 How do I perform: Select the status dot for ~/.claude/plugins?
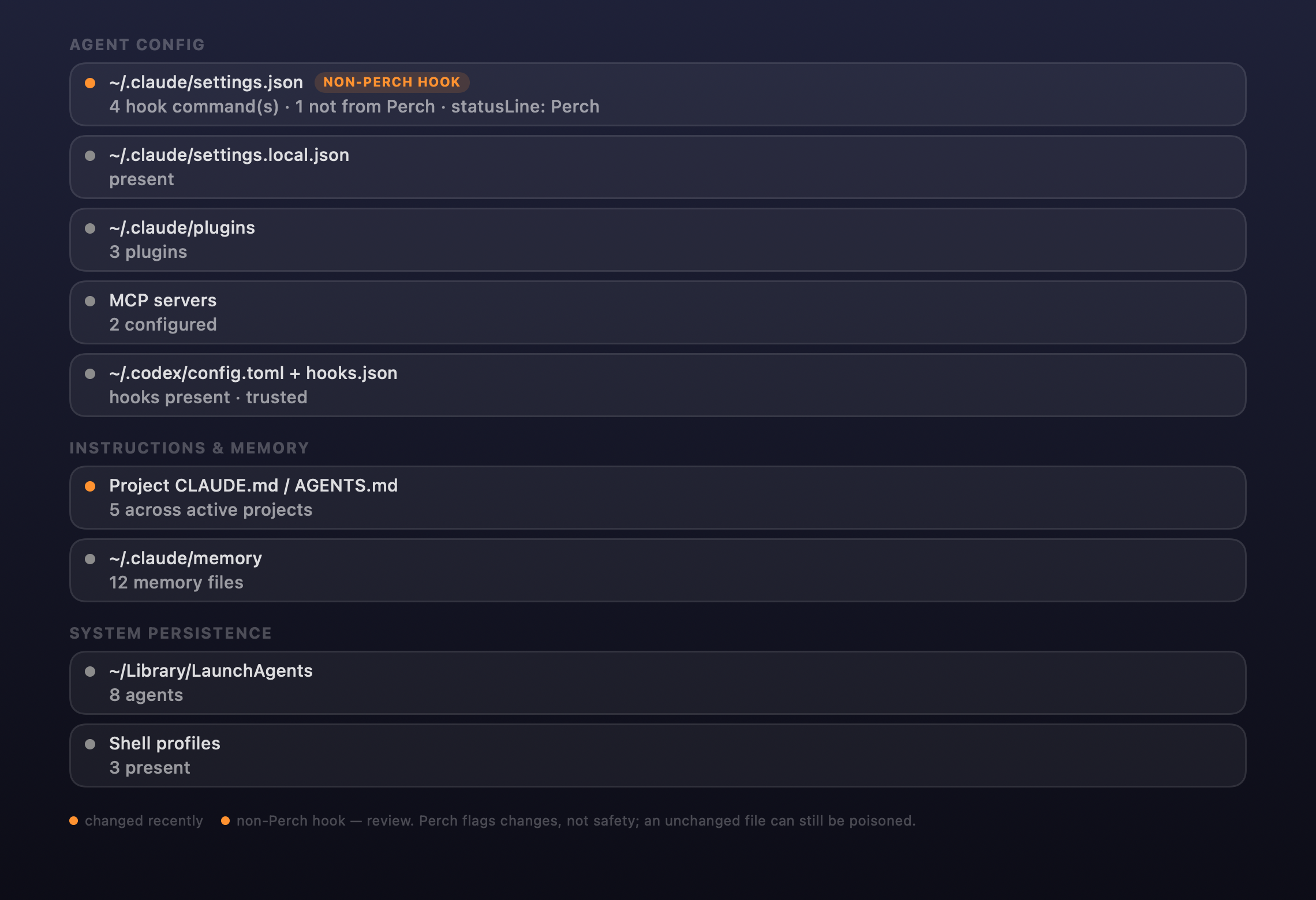click(90, 228)
